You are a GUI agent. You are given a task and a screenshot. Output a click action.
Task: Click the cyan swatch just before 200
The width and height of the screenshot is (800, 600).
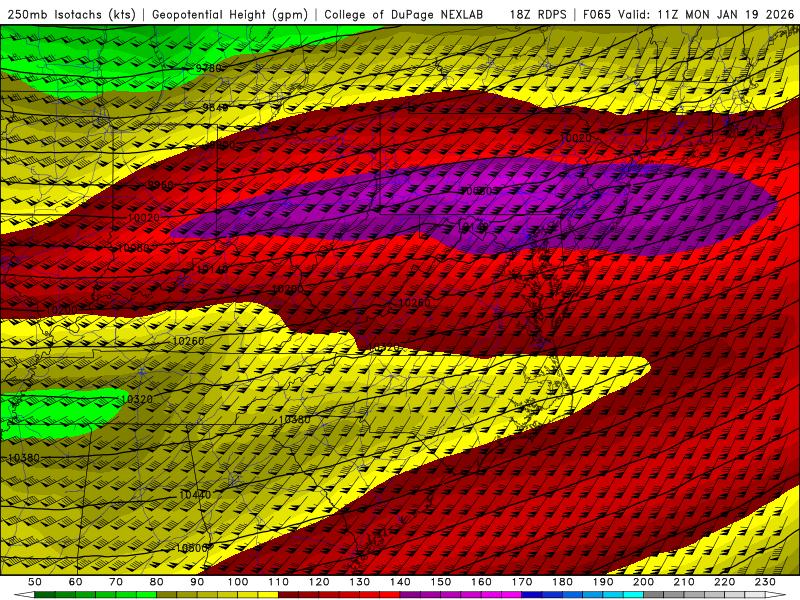click(x=633, y=595)
